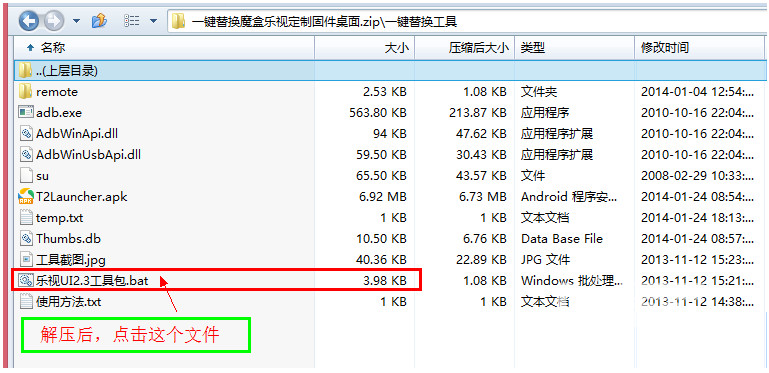Select the T2Launcher.apk file name
769x373 pixels.
[x=81, y=197]
